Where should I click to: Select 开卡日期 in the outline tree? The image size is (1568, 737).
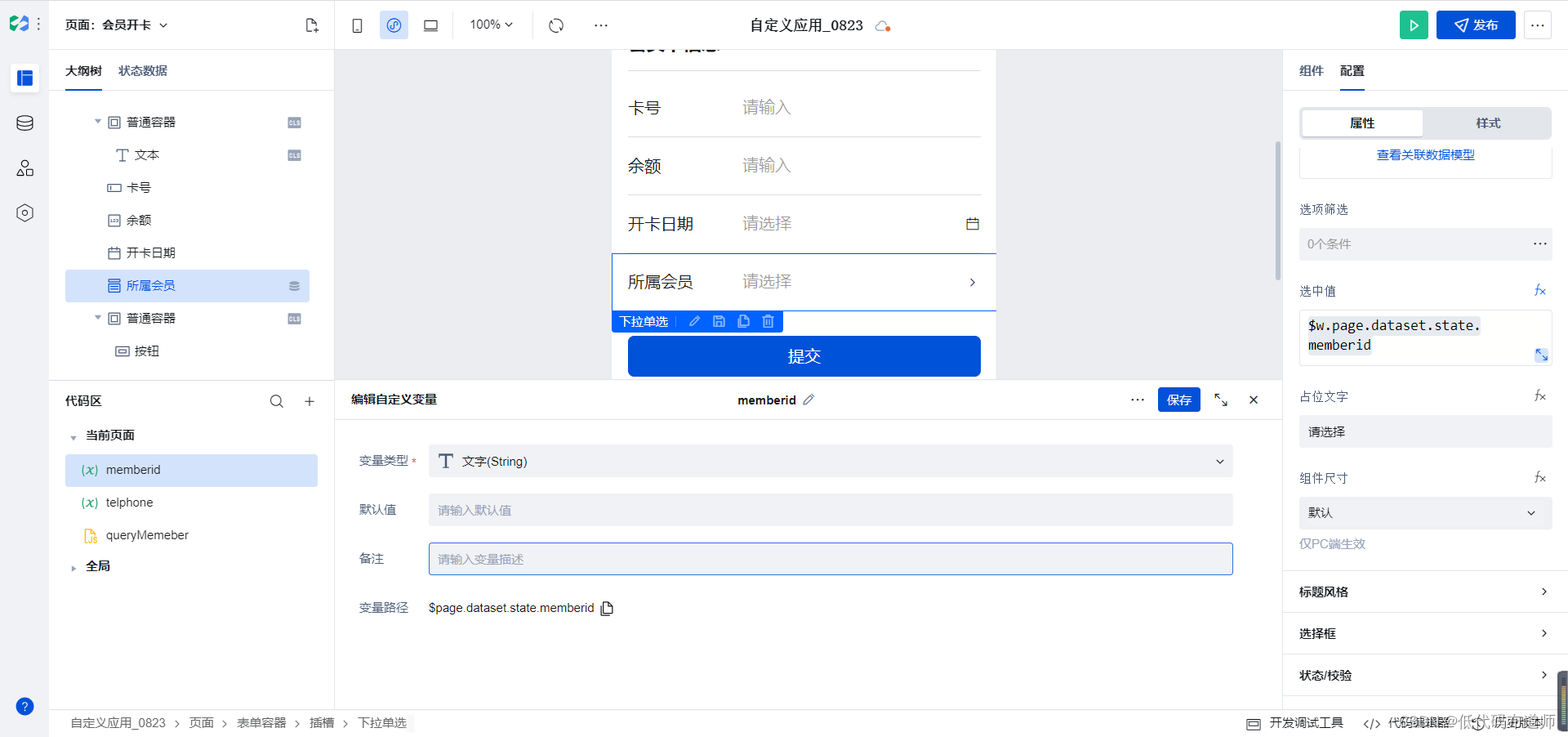coord(187,252)
